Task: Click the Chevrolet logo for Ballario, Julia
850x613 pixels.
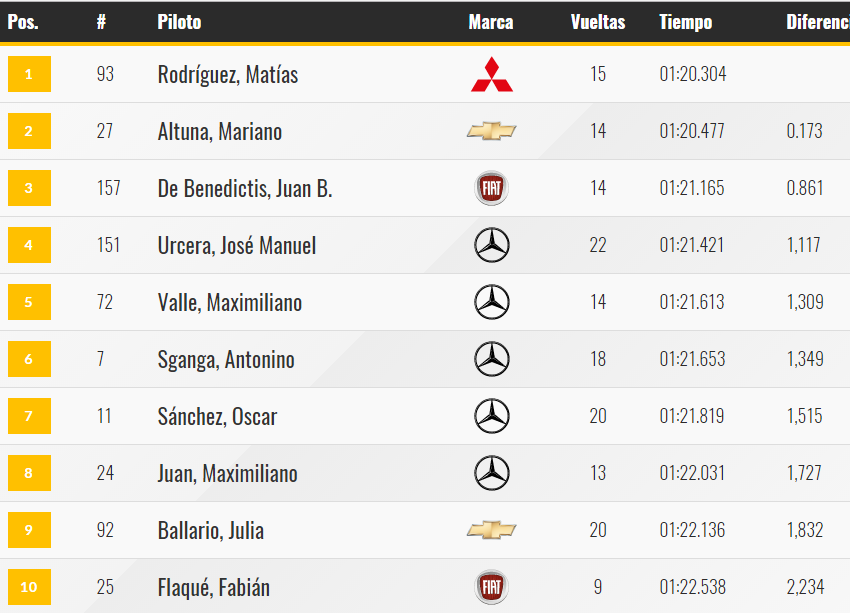Action: pyautogui.click(x=492, y=530)
